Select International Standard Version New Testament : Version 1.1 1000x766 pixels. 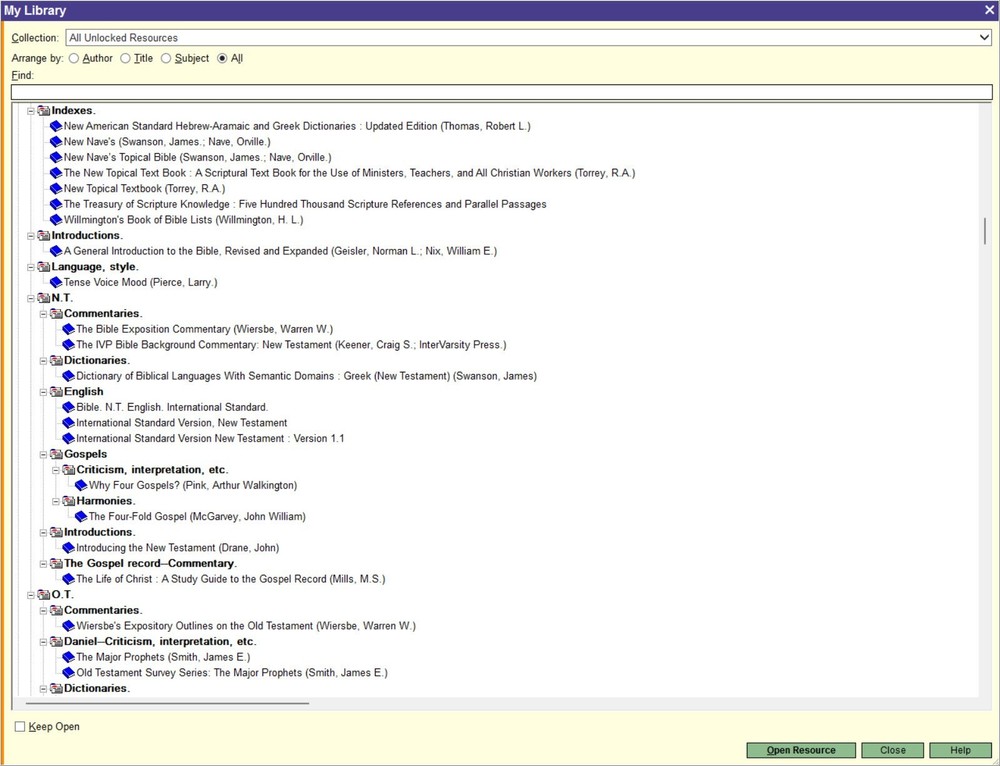210,439
